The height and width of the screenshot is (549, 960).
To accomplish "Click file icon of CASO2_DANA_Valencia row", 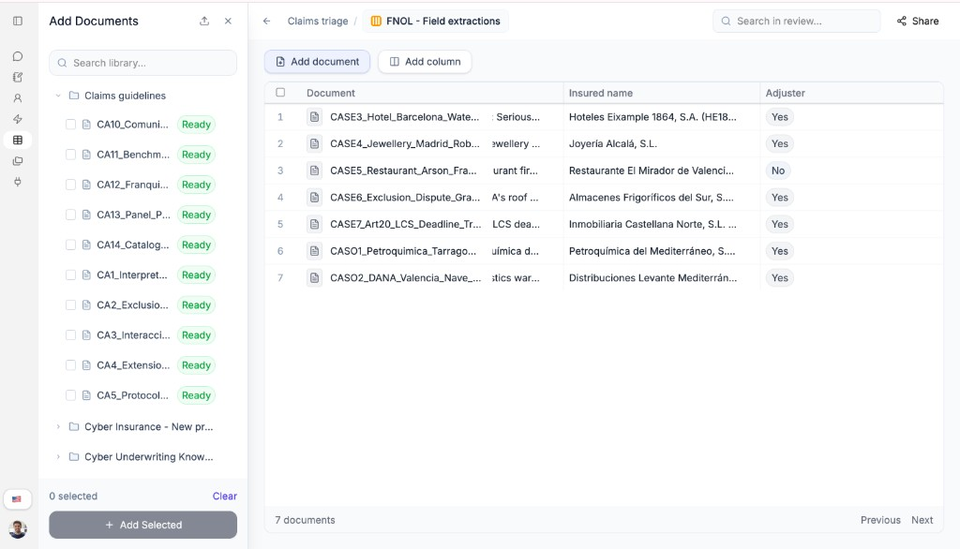I will pyautogui.click(x=314, y=278).
